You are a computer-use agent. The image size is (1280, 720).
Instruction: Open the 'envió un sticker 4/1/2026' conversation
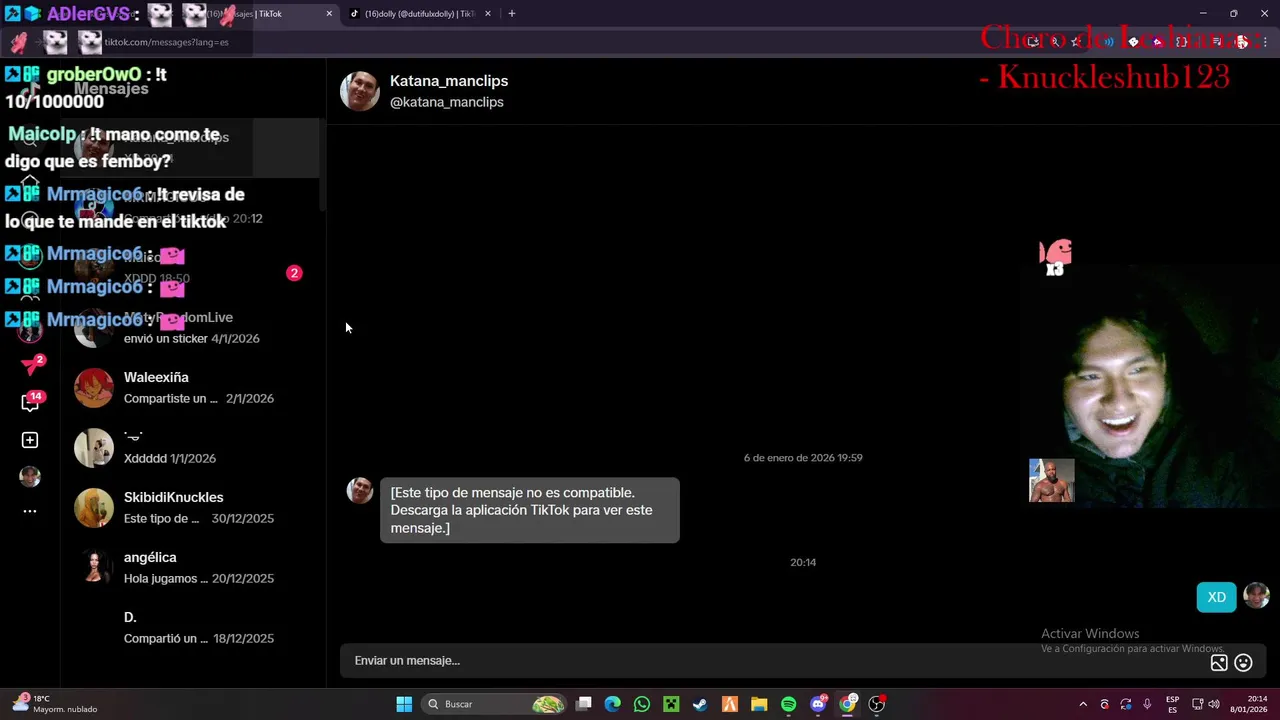[190, 328]
